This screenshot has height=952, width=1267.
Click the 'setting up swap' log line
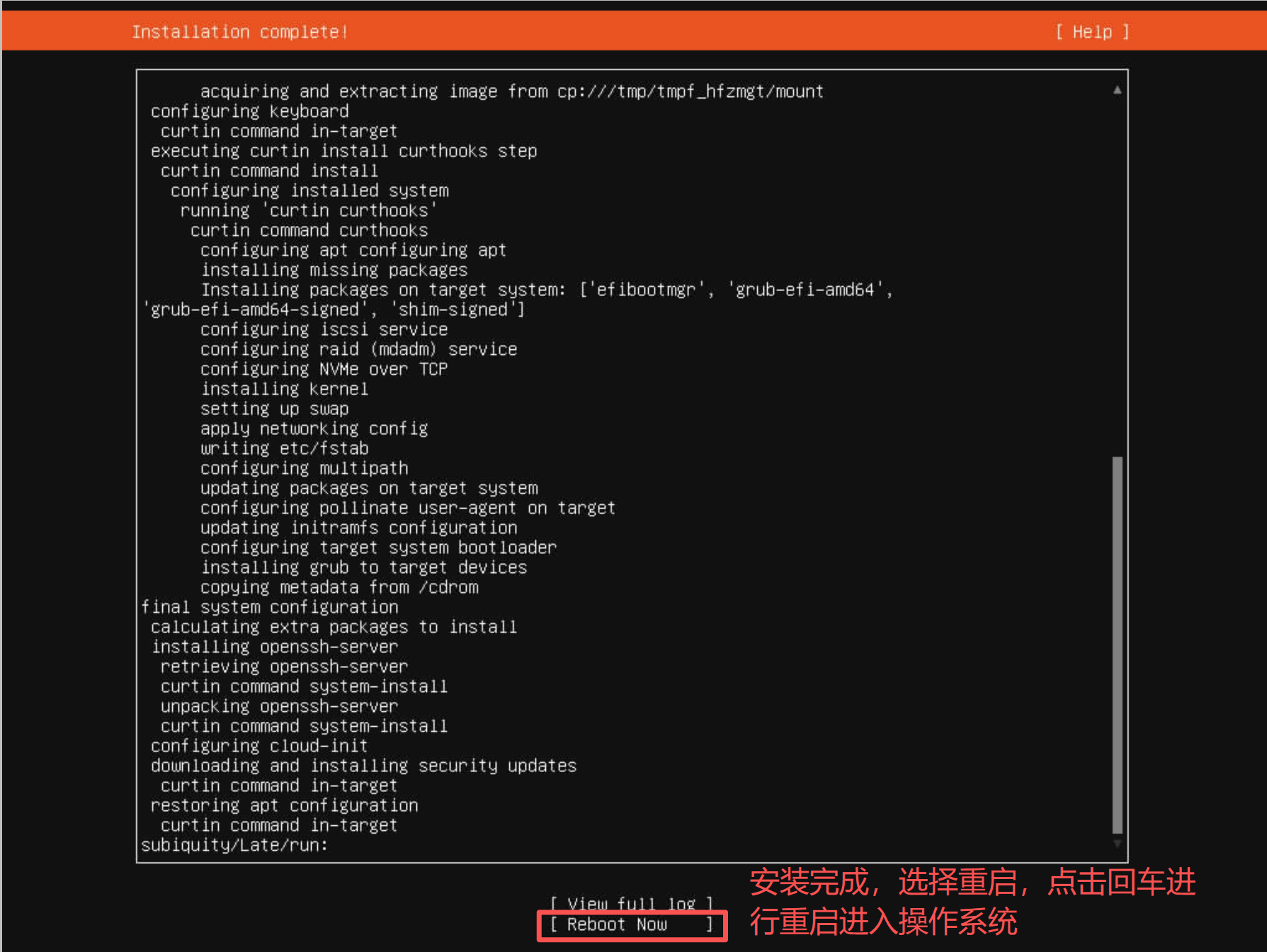274,409
